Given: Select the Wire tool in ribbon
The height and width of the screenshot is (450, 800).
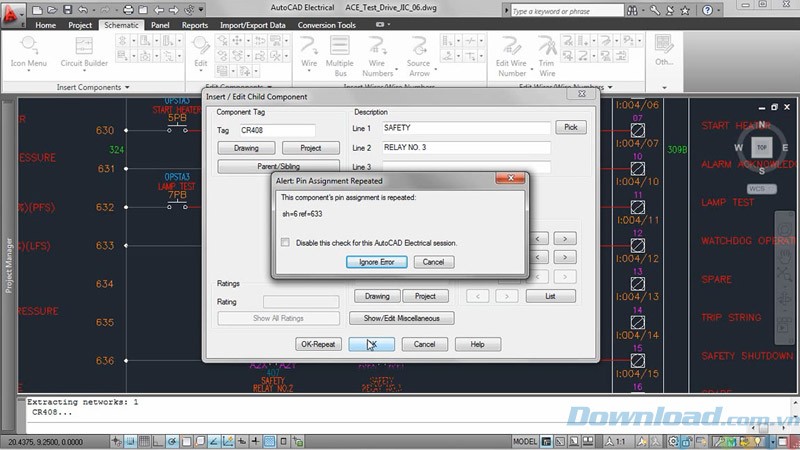Looking at the screenshot, I should coord(309,52).
